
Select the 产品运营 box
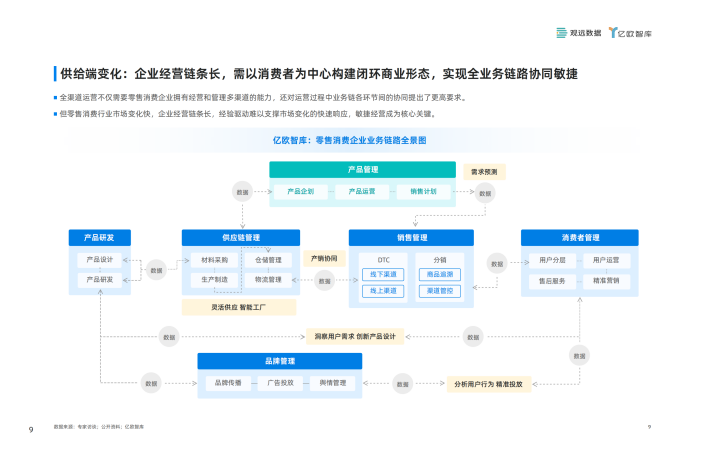(x=362, y=191)
